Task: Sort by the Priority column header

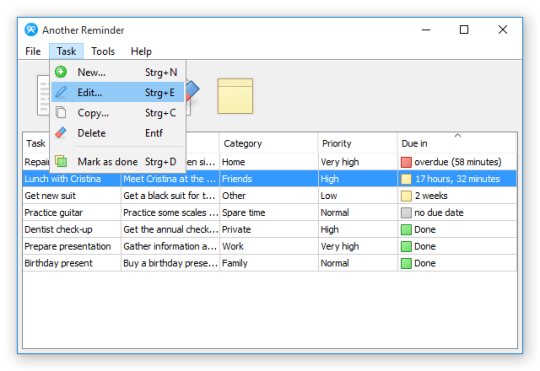Action: pos(357,143)
